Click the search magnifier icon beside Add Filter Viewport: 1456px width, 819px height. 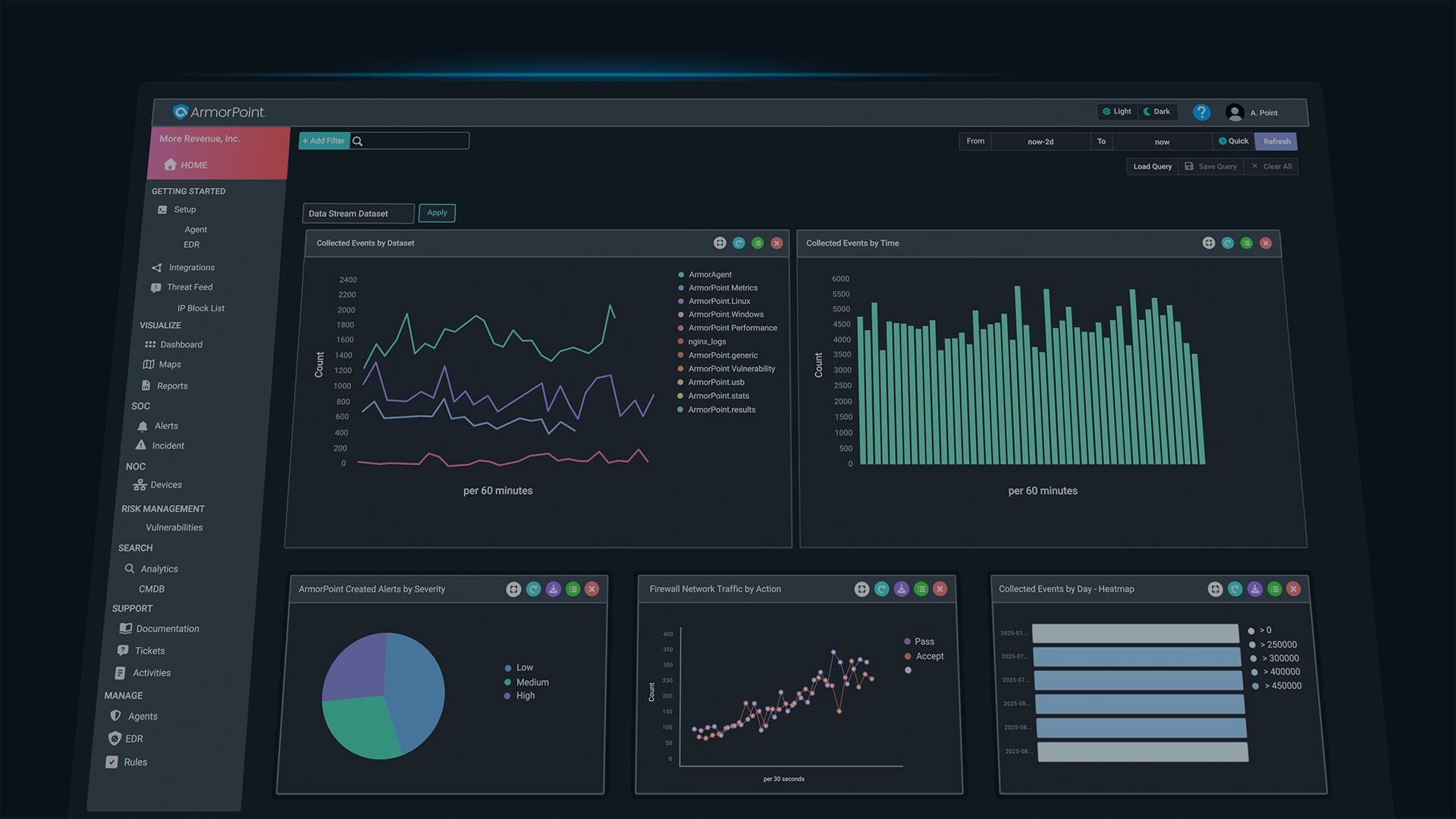358,141
